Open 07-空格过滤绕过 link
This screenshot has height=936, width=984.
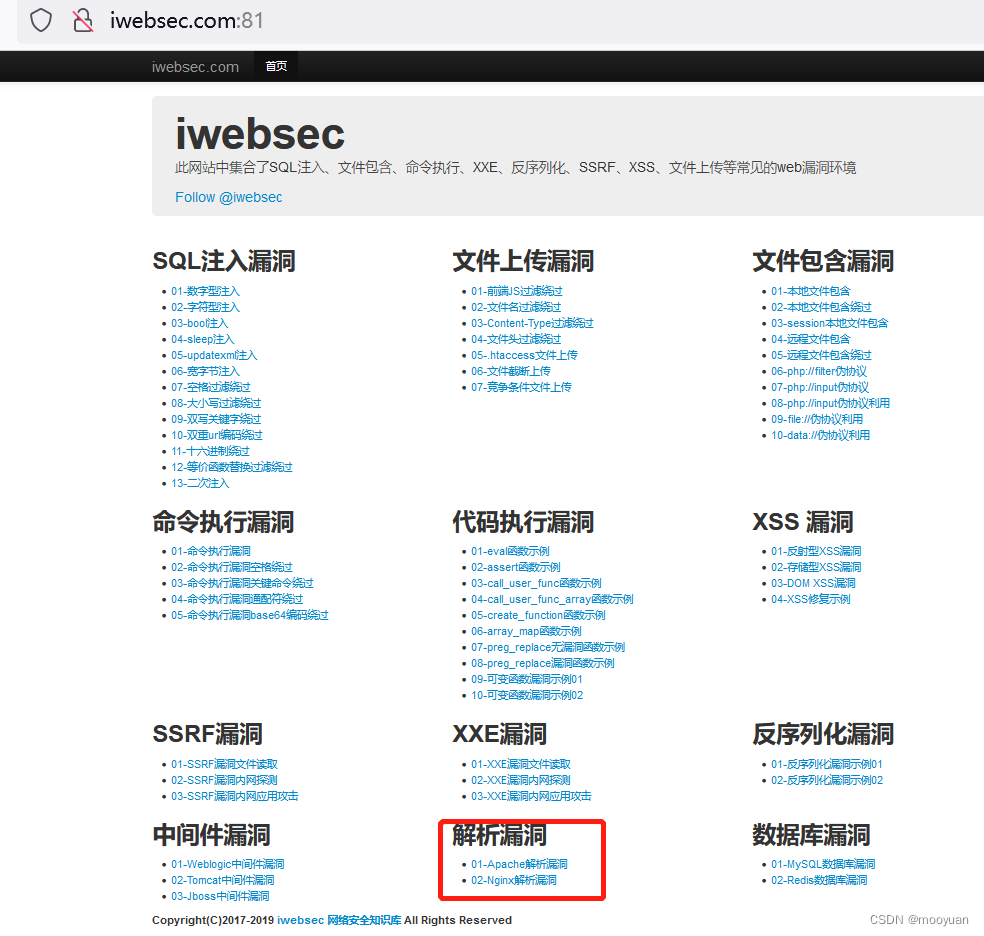coord(211,387)
